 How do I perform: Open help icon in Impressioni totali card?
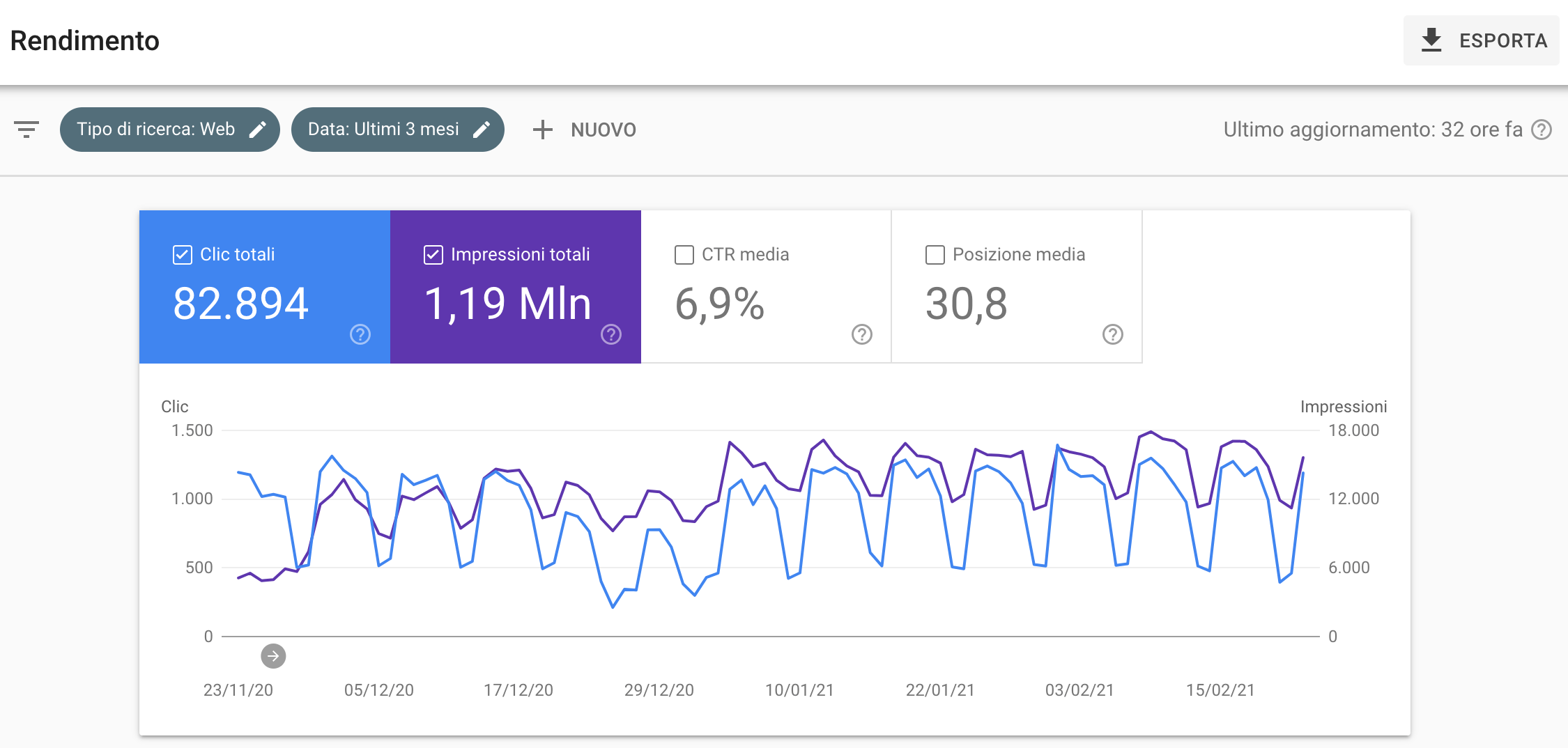pyautogui.click(x=610, y=335)
